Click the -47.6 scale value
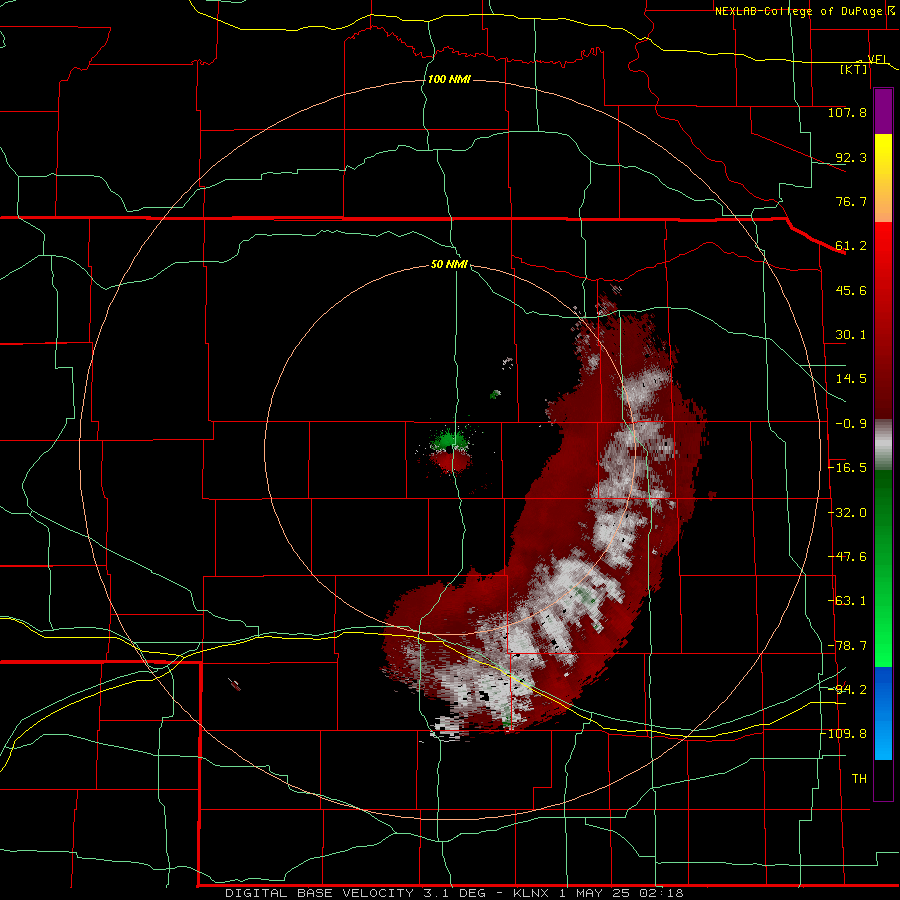Image resolution: width=900 pixels, height=900 pixels. (x=847, y=557)
